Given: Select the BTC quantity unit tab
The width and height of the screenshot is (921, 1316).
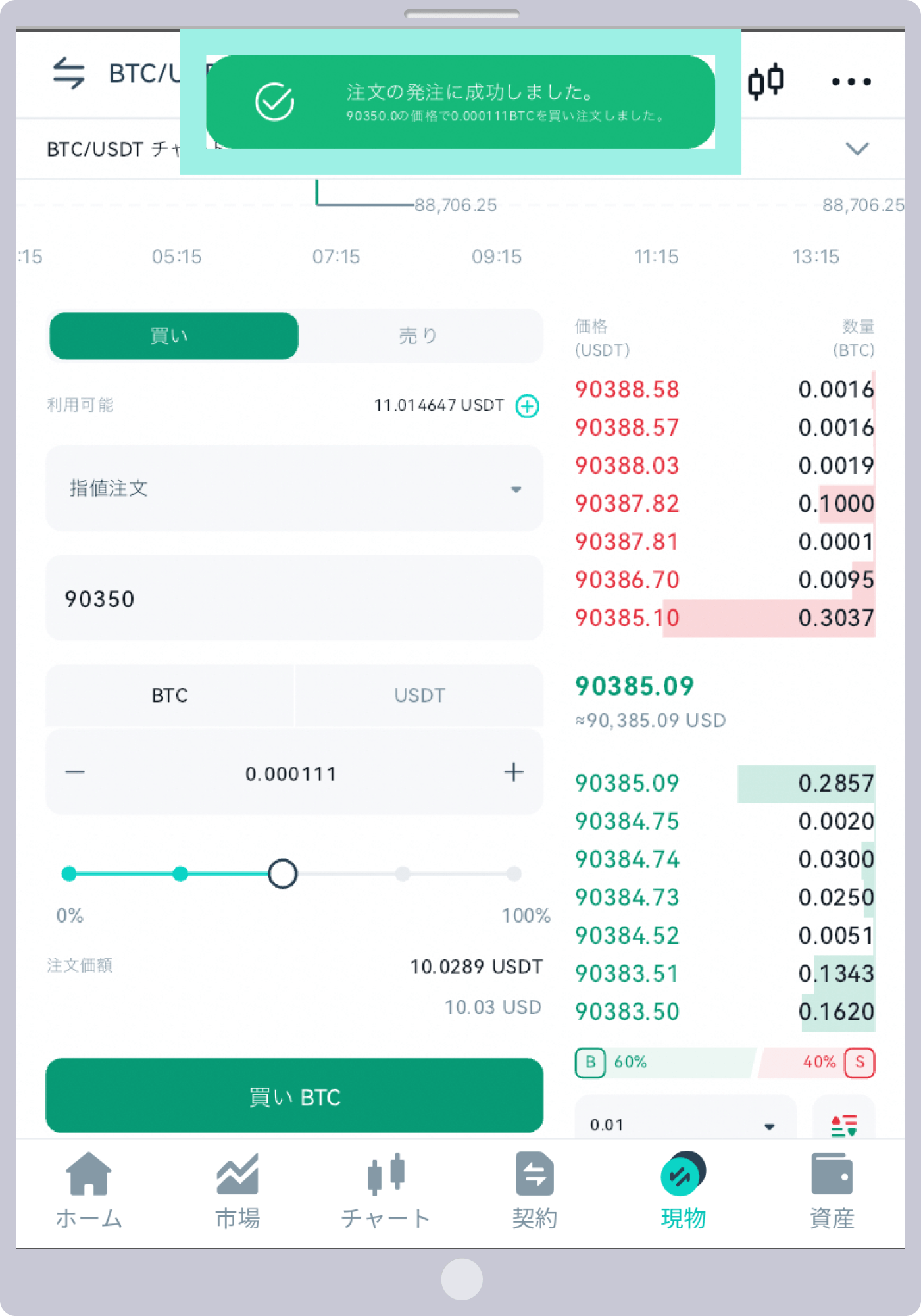Looking at the screenshot, I should 170,696.
